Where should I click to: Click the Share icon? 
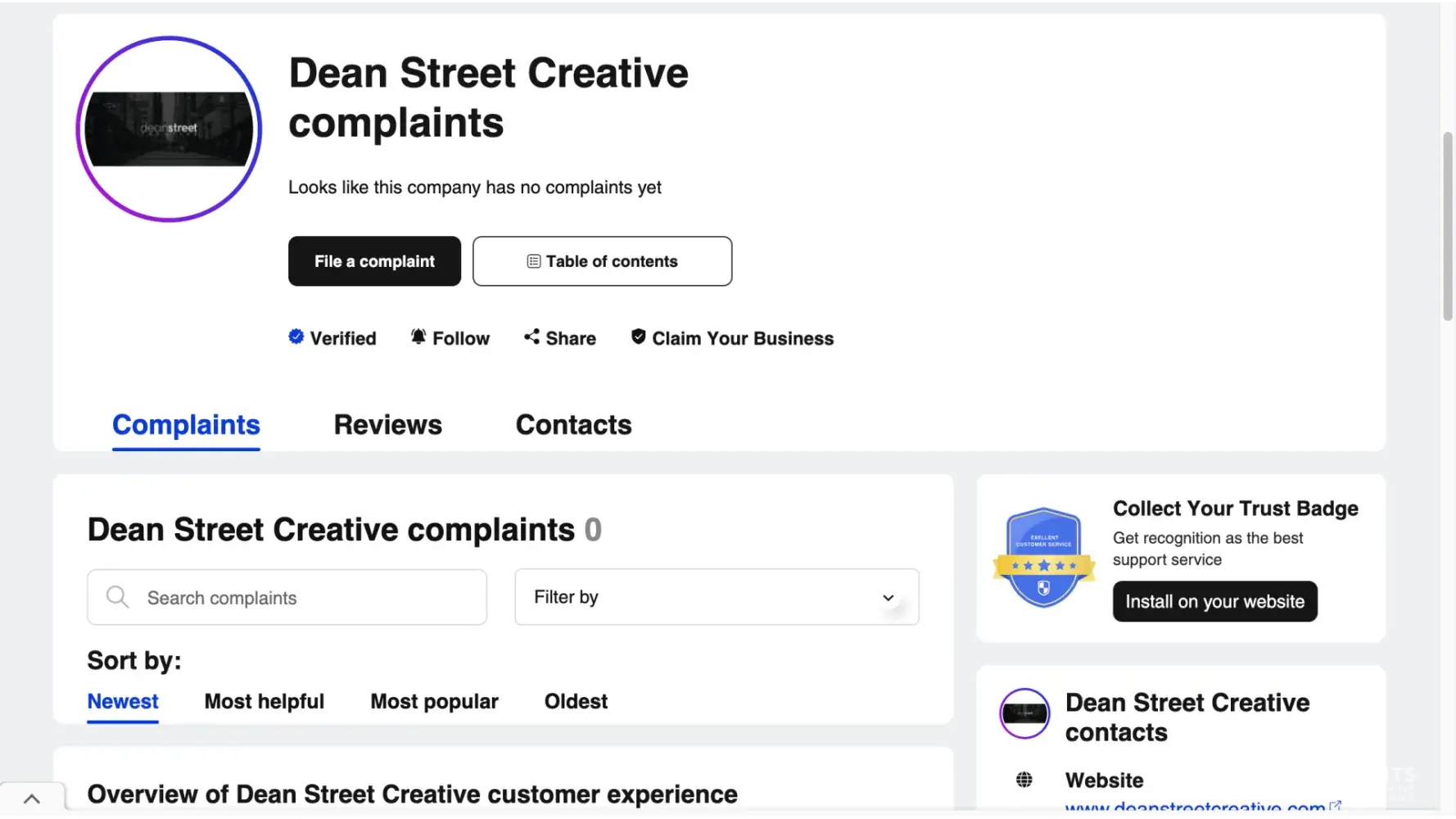pyautogui.click(x=531, y=337)
